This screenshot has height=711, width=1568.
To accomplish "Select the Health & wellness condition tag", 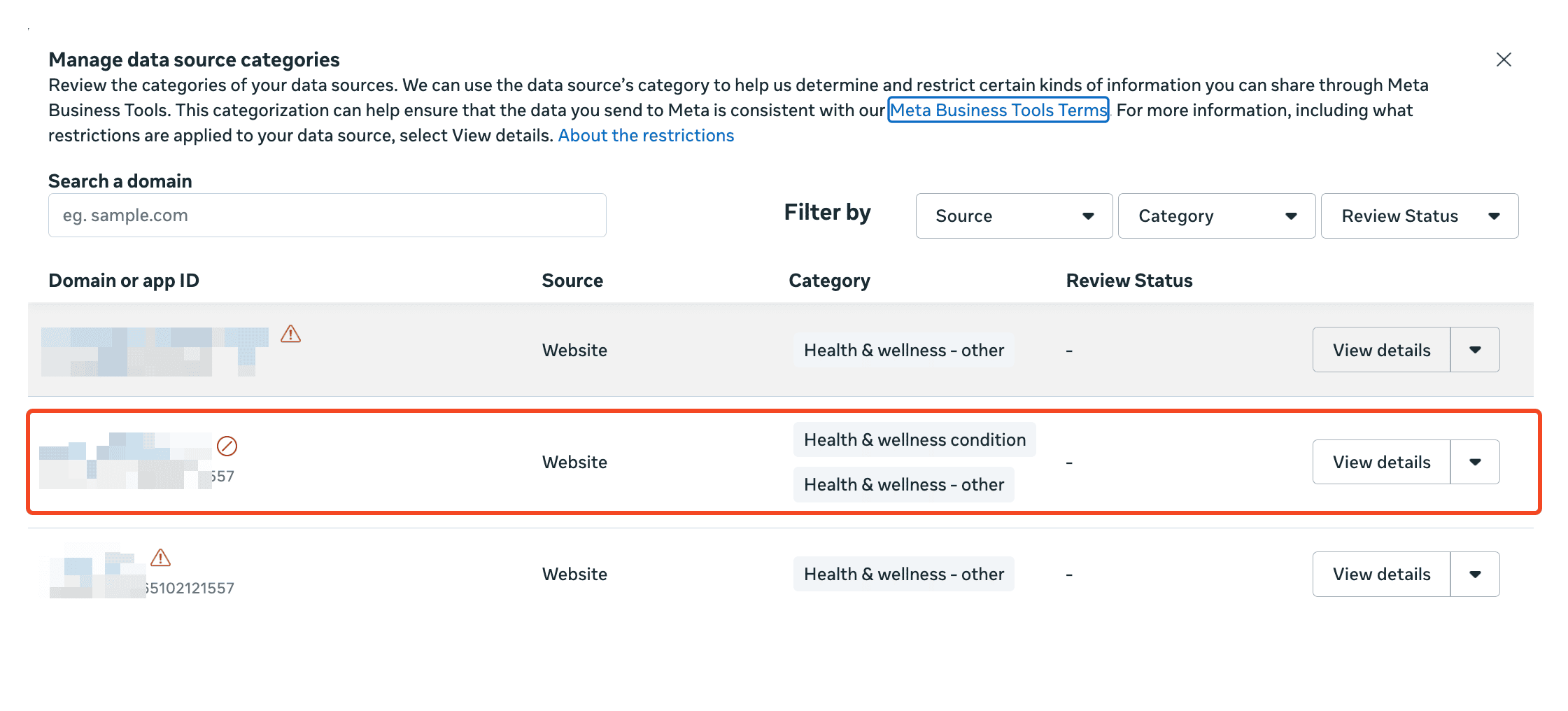I will click(914, 439).
